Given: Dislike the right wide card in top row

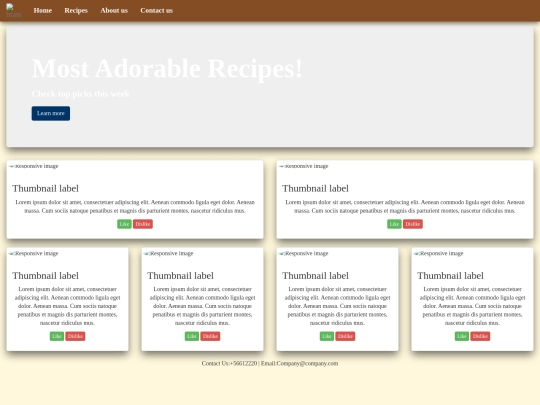Looking at the screenshot, I should [x=413, y=224].
